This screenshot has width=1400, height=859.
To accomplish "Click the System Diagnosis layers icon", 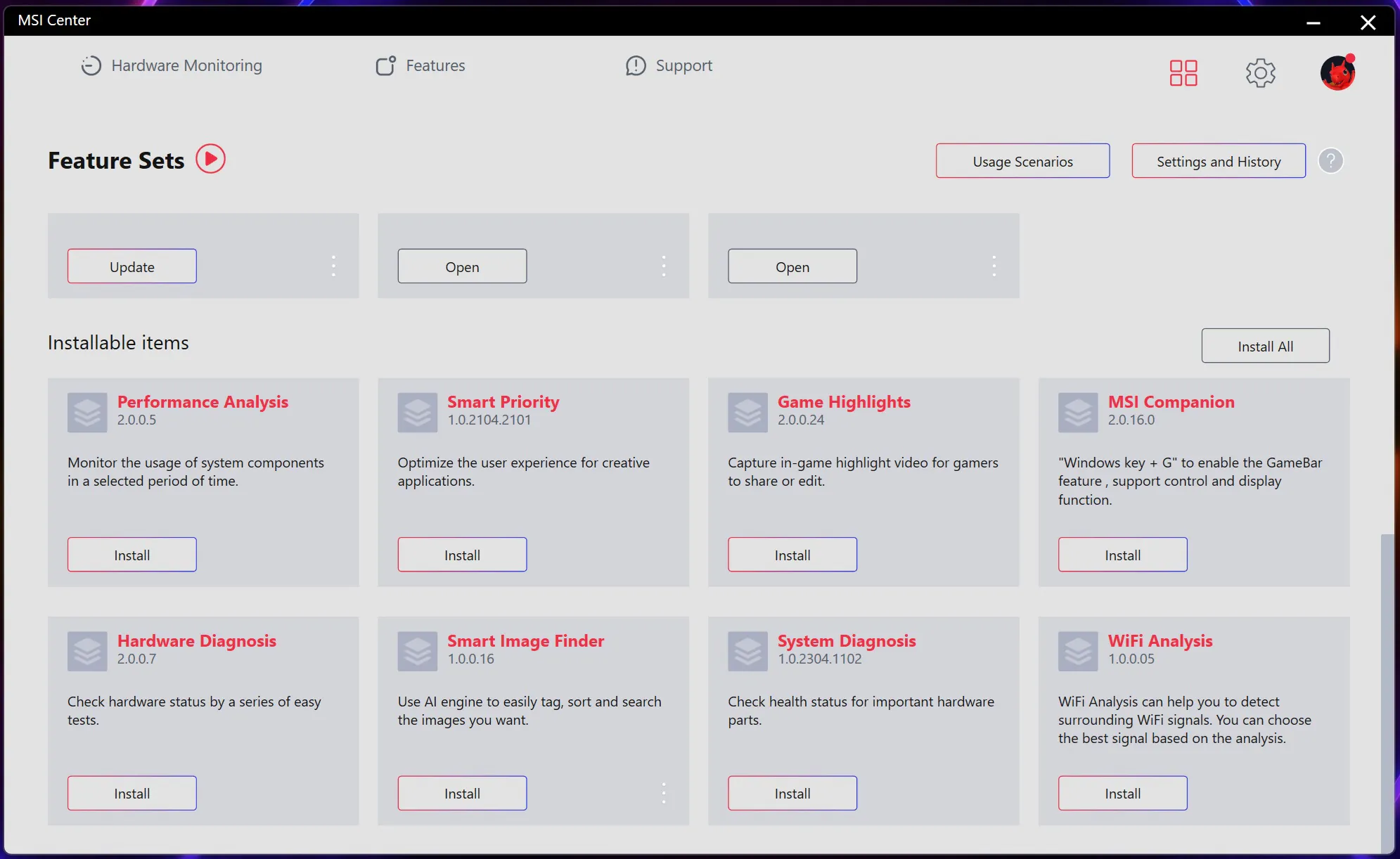I will click(748, 652).
